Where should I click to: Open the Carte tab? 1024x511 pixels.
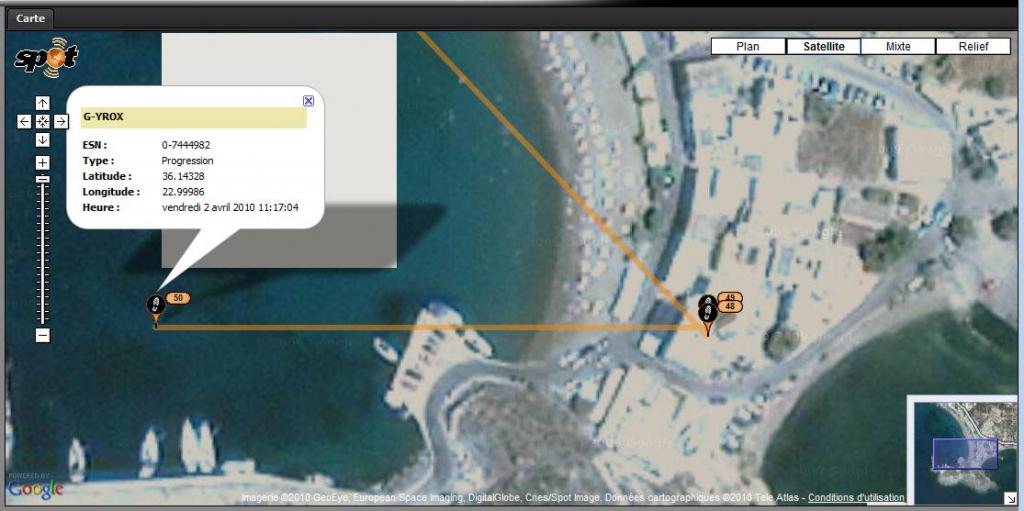click(31, 18)
